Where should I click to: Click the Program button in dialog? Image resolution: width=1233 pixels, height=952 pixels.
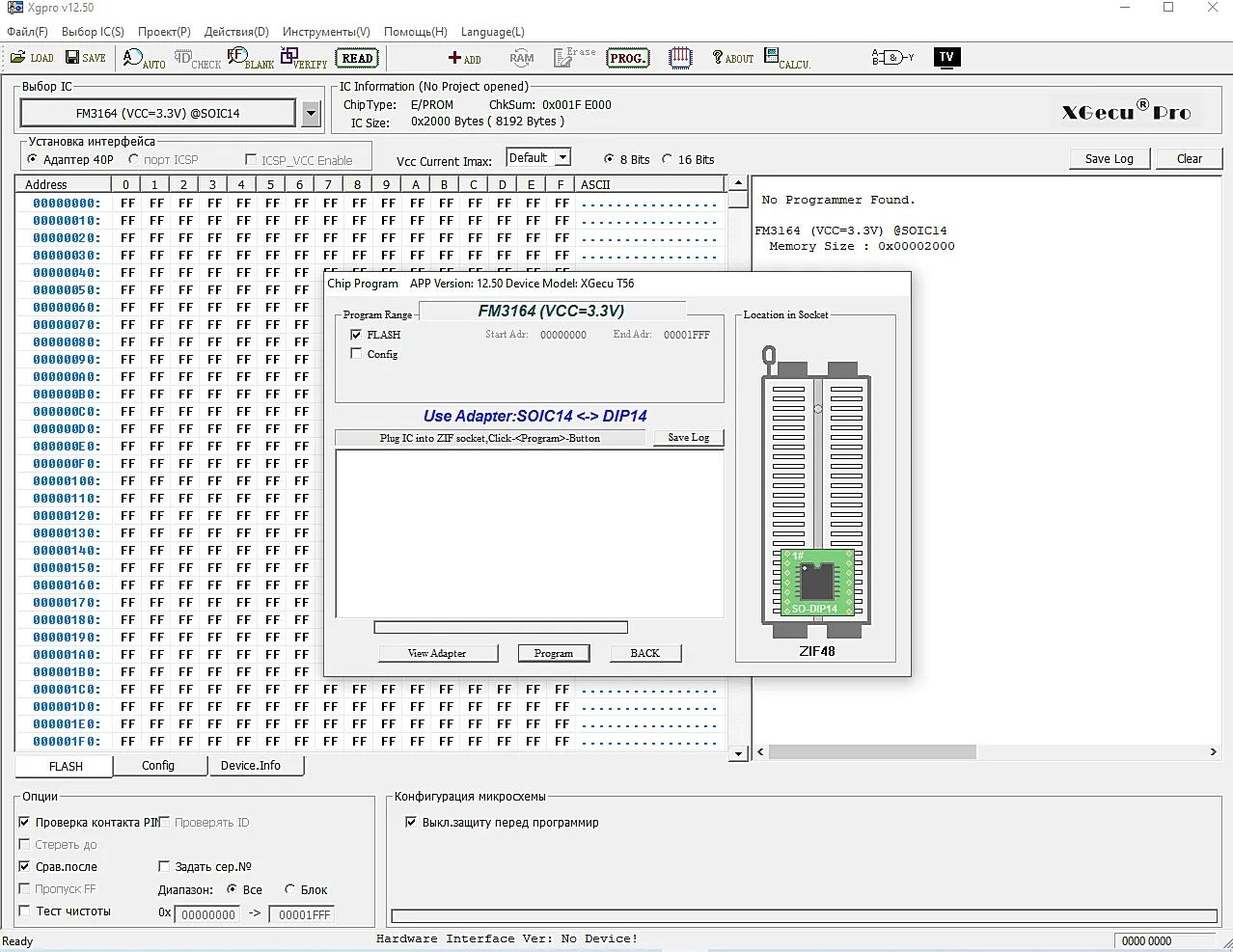pyautogui.click(x=553, y=653)
